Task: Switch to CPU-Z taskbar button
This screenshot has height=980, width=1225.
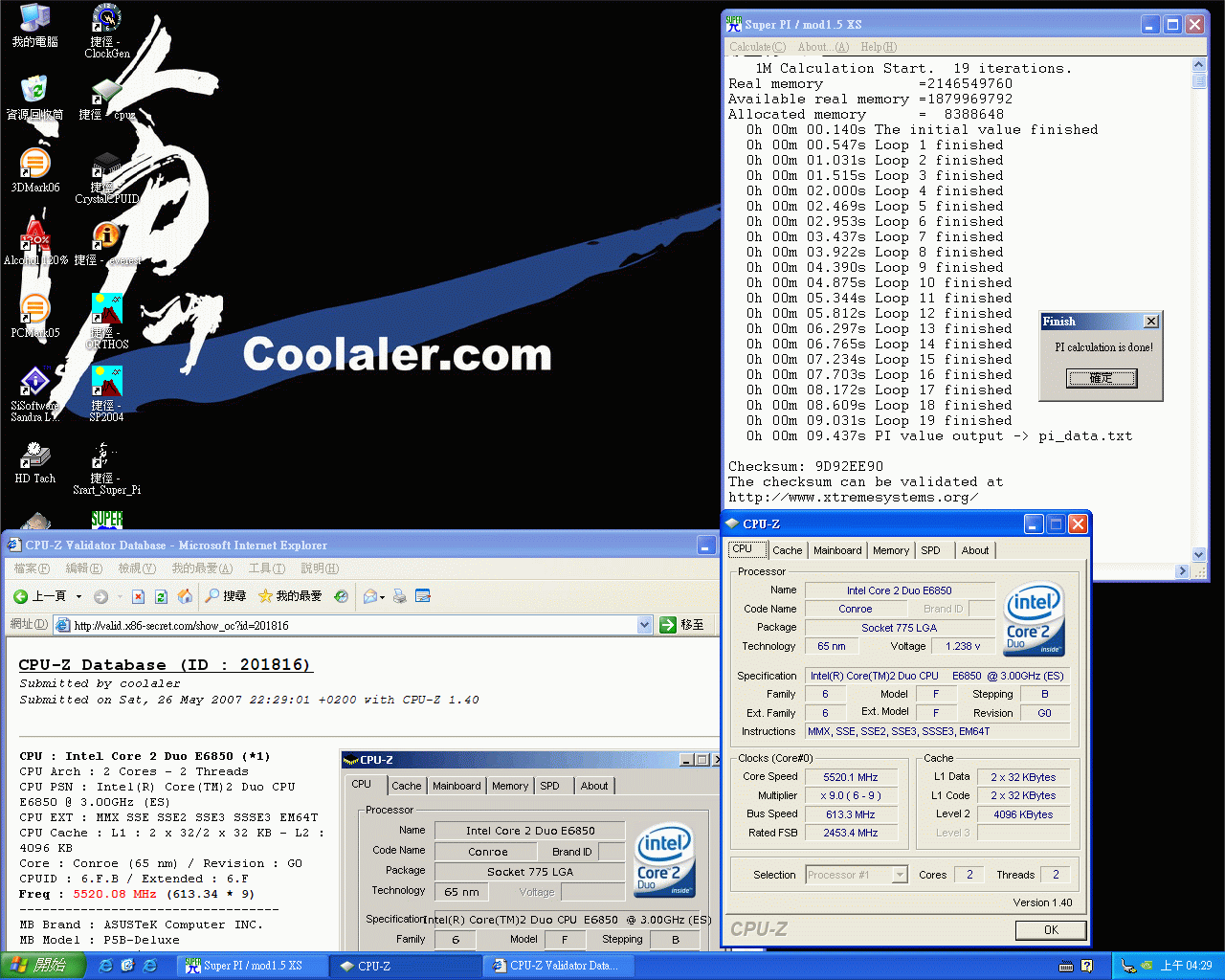Action: coord(407,966)
